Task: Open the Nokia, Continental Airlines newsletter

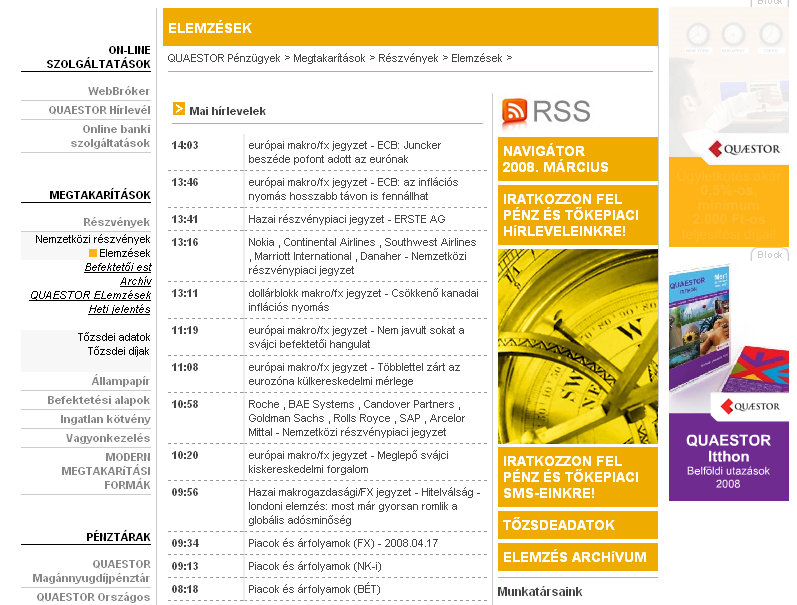Action: (362, 256)
